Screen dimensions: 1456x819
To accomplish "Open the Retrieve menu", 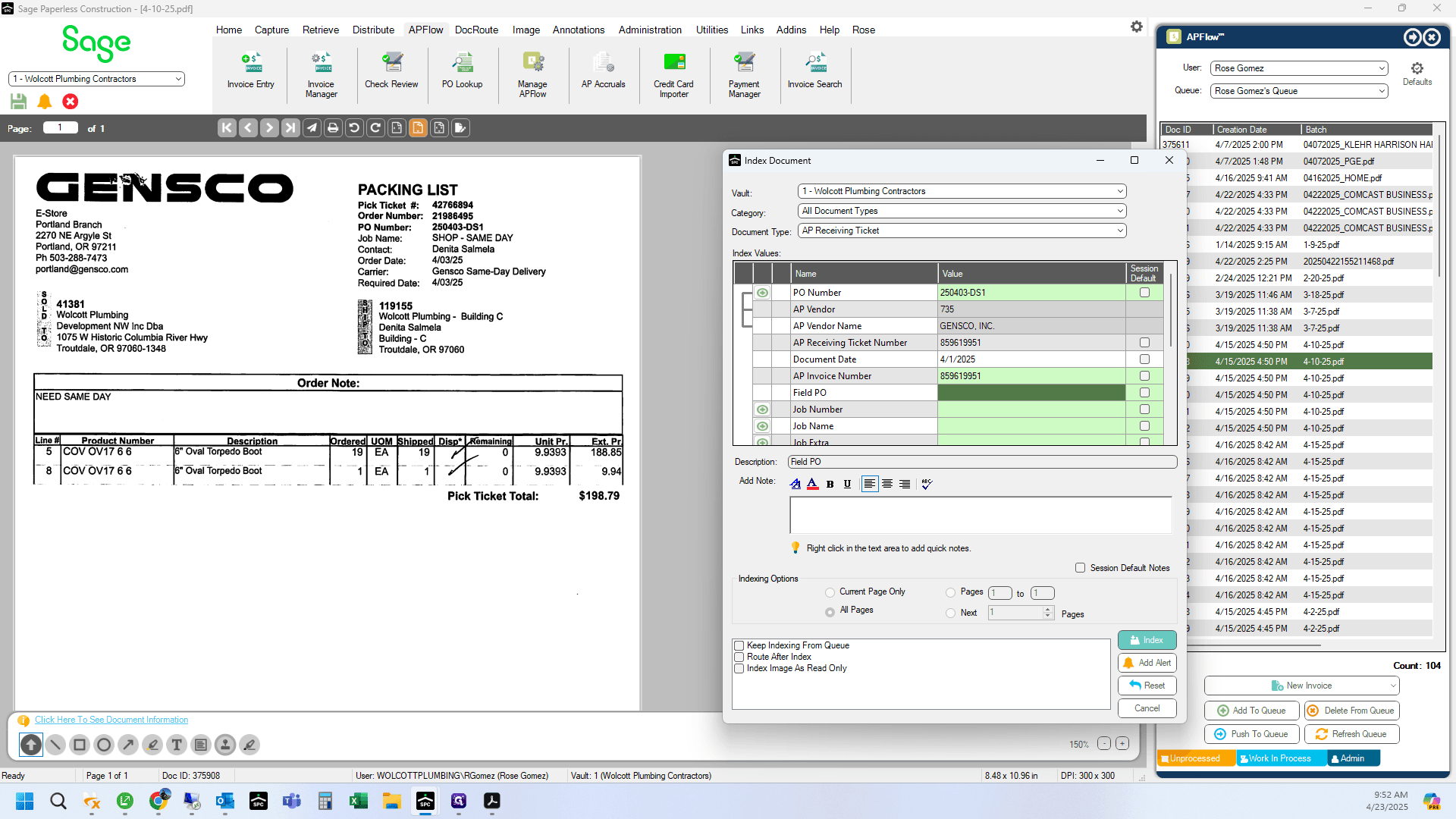I will coord(321,30).
